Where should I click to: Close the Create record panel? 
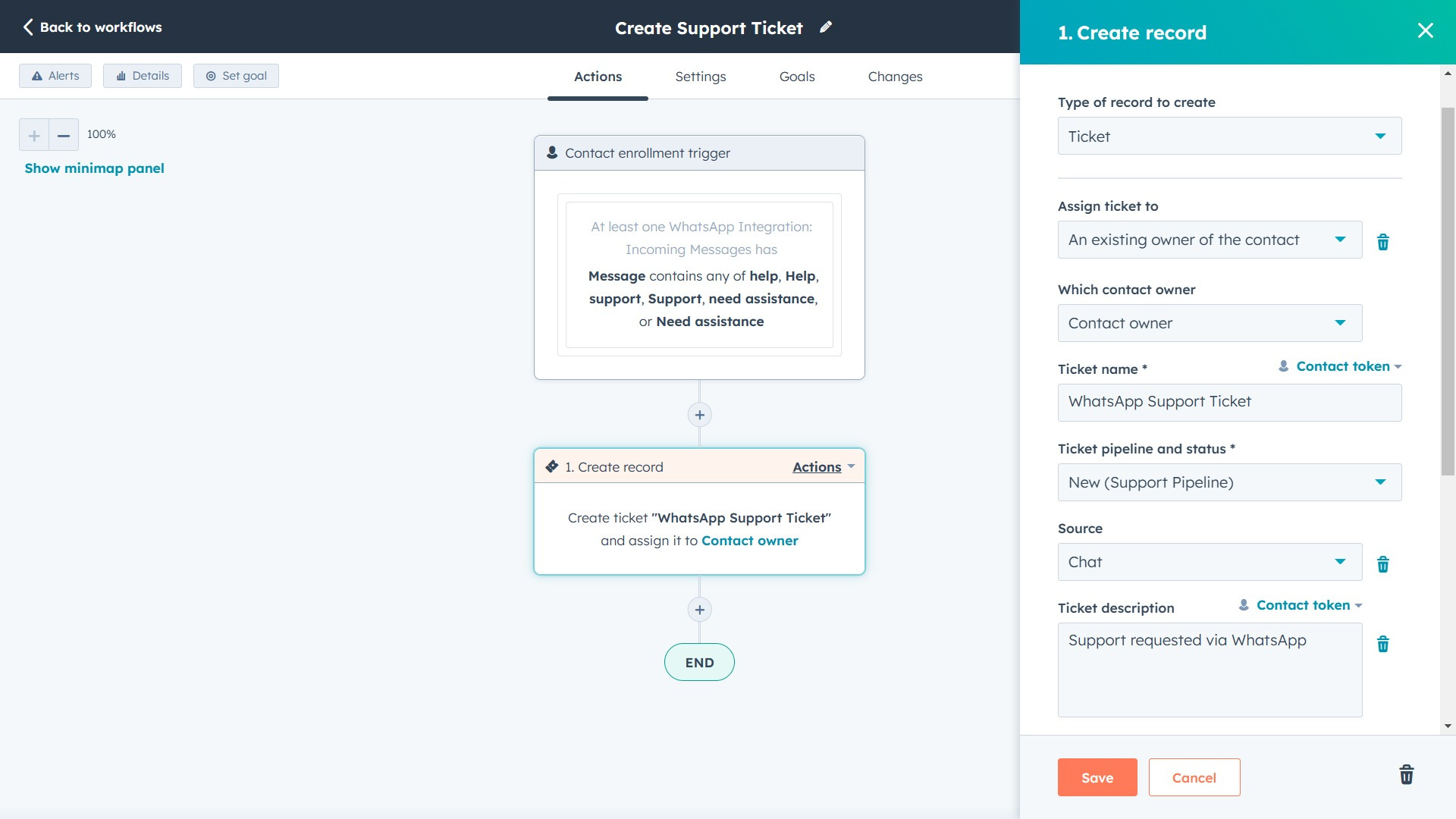(1426, 30)
